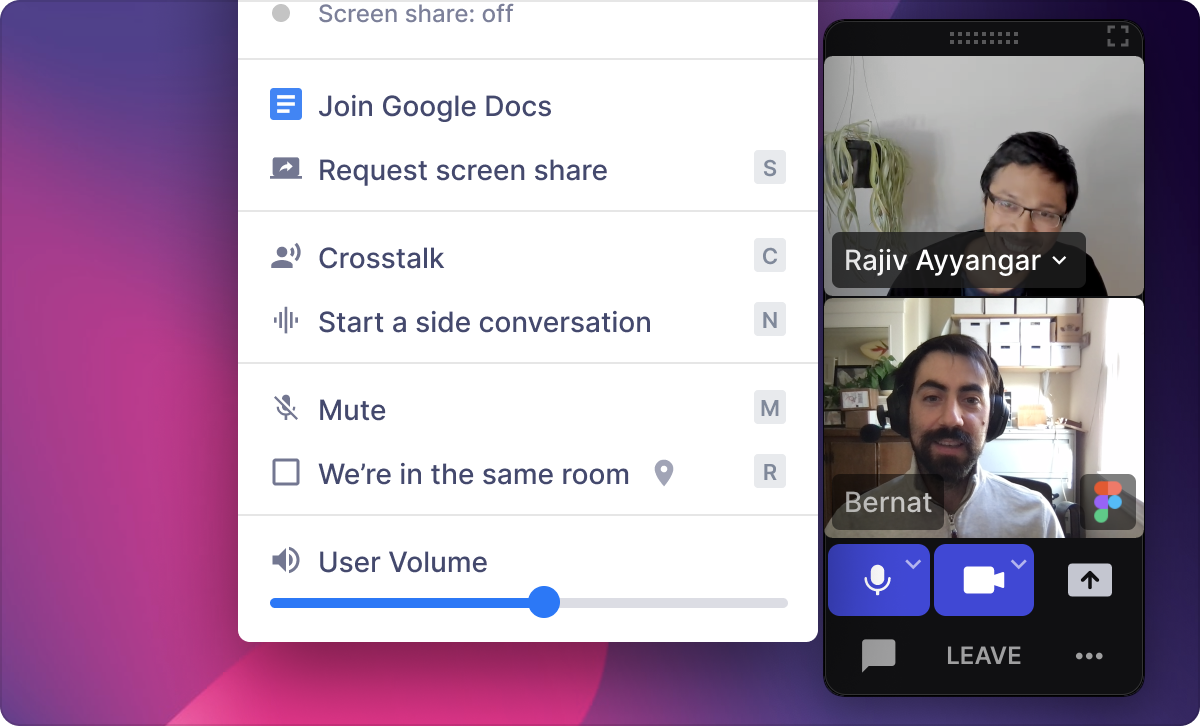The height and width of the screenshot is (726, 1200).
Task: Click the User Volume slider handle
Action: [x=544, y=602]
